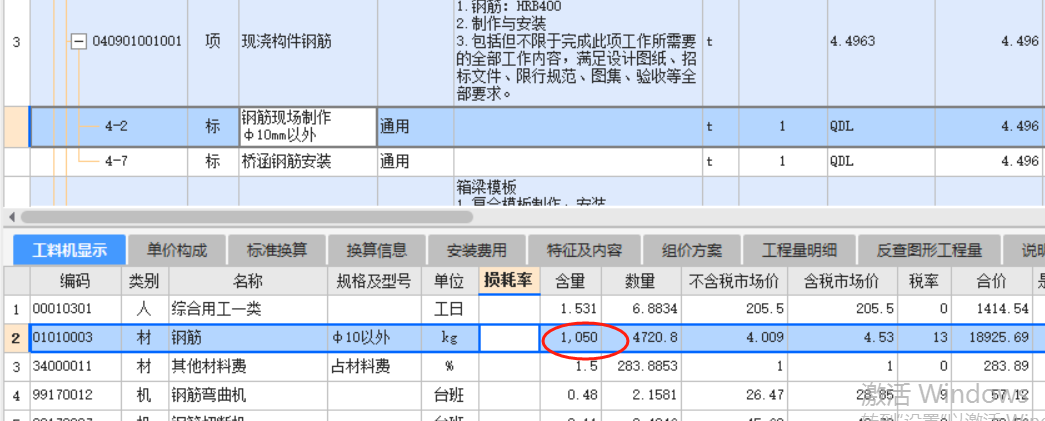Click the QDL cell in the 4-2 row
This screenshot has height=421, width=1045.
(x=880, y=127)
